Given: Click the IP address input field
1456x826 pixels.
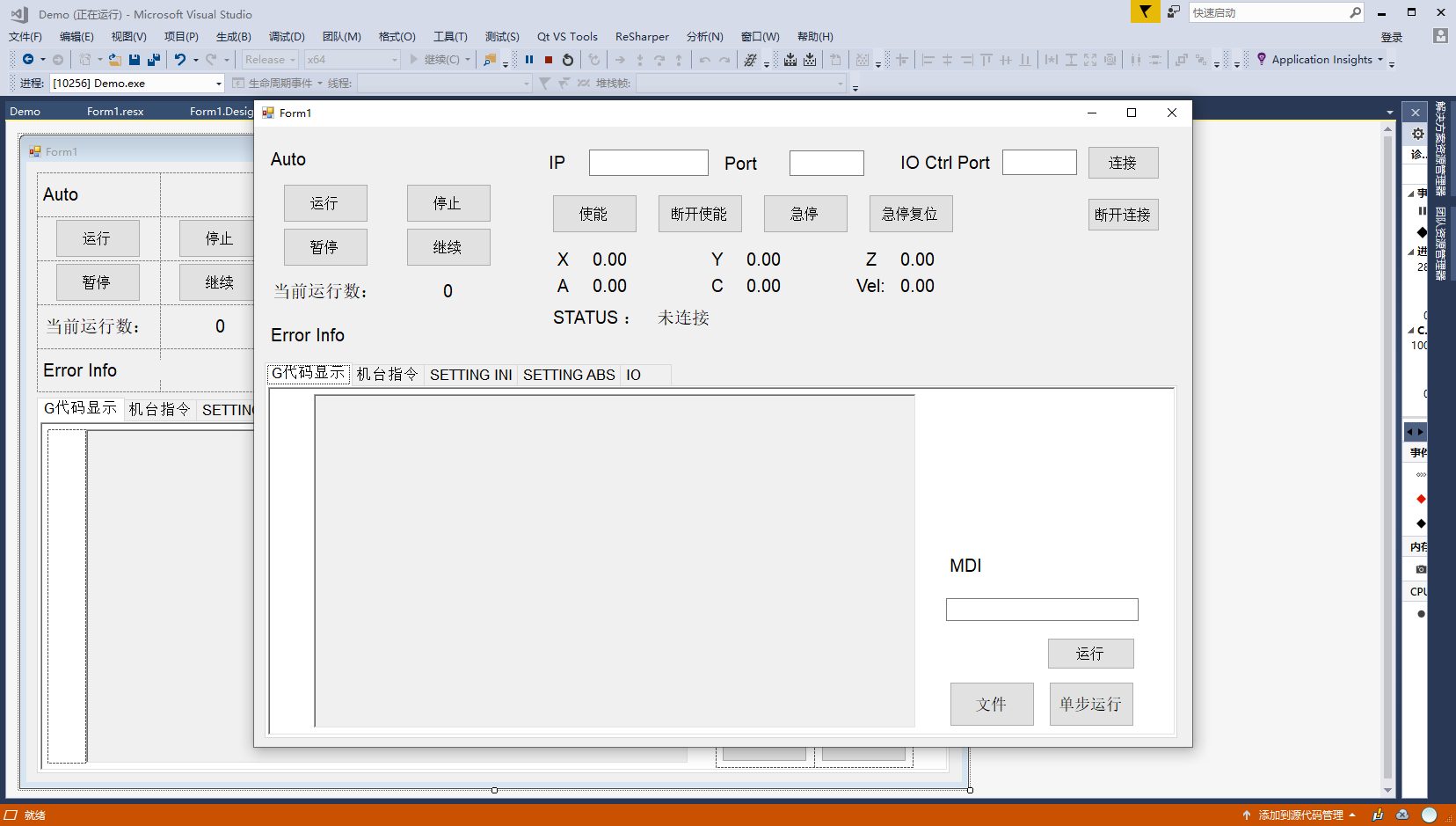Looking at the screenshot, I should [x=648, y=163].
